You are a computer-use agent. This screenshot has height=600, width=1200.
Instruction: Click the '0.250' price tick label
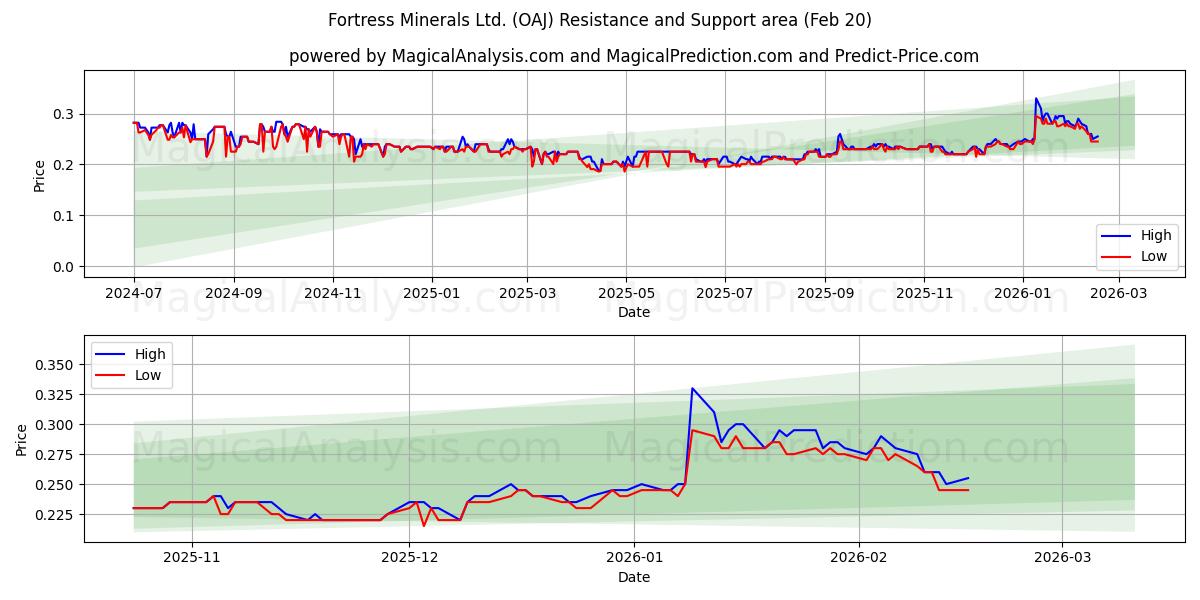pyautogui.click(x=56, y=485)
